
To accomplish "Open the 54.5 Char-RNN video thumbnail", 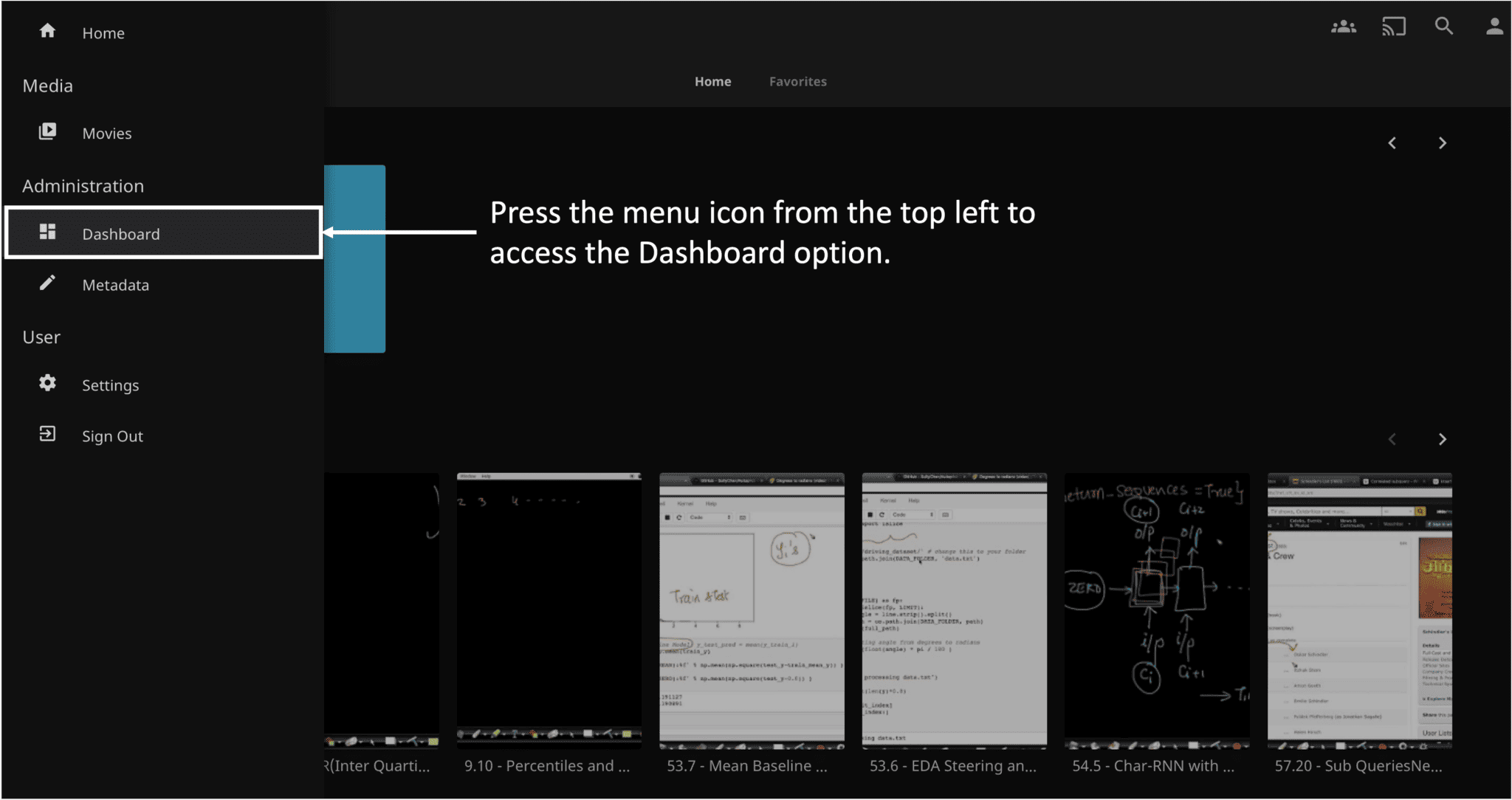I will pyautogui.click(x=1156, y=610).
